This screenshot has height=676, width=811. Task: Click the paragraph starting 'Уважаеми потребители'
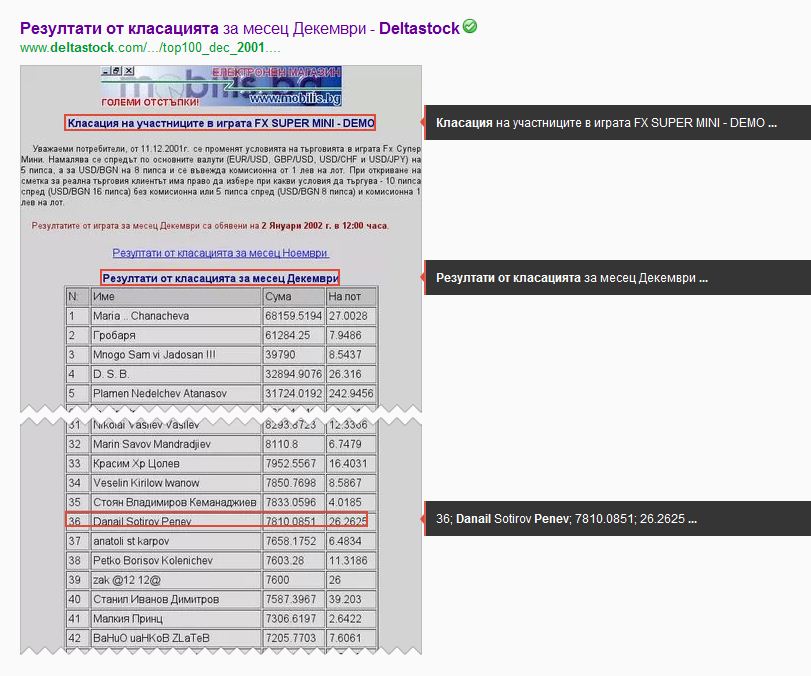(x=221, y=175)
